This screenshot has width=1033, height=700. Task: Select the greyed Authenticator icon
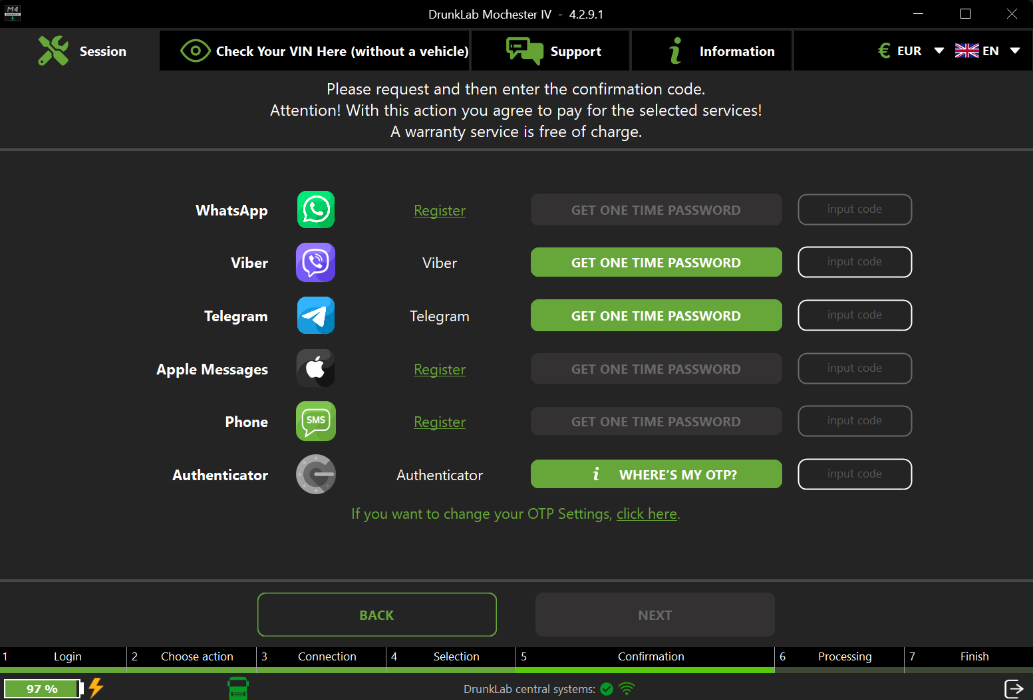pyautogui.click(x=315, y=474)
